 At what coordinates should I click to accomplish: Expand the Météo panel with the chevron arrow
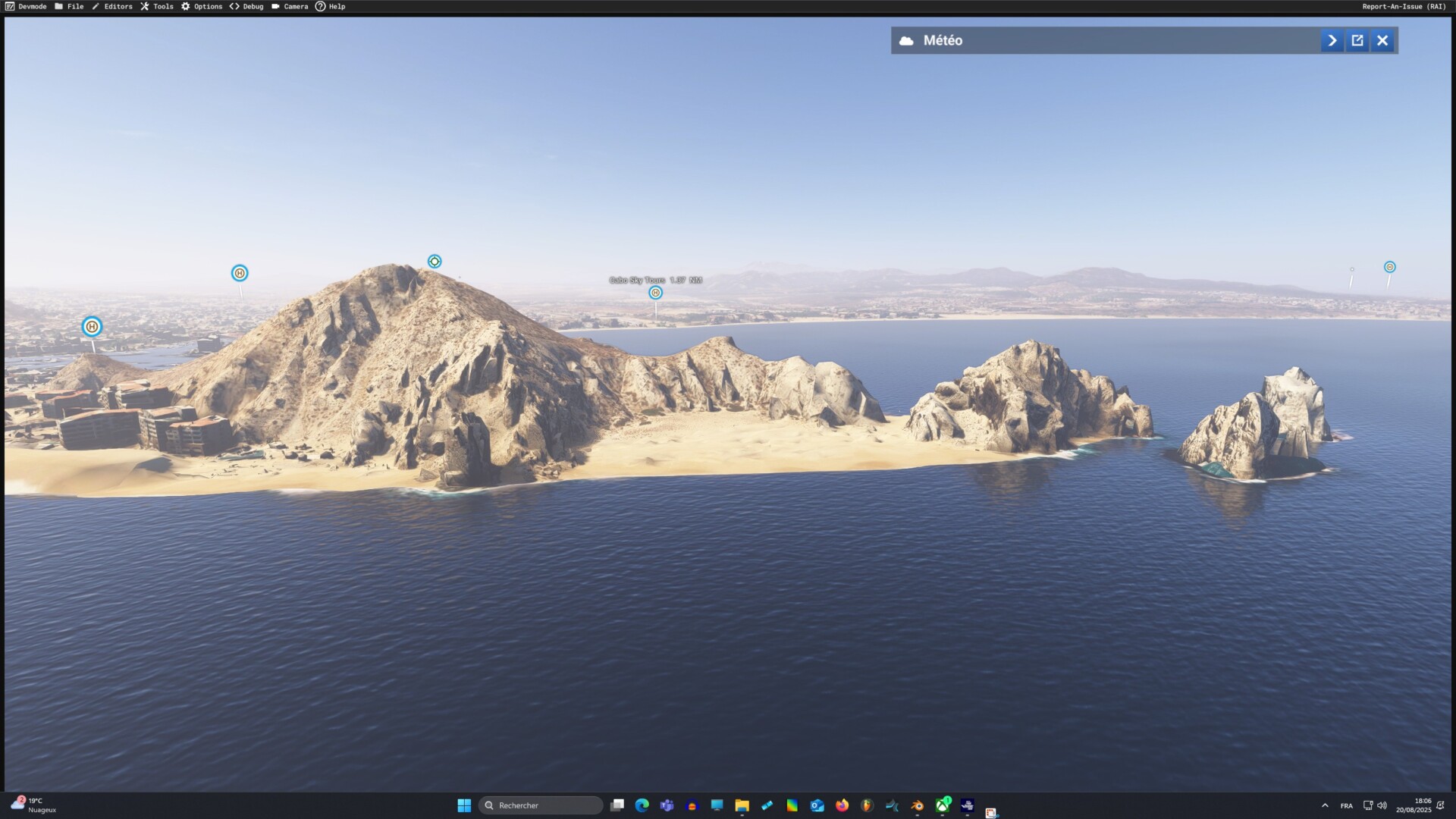click(x=1332, y=41)
